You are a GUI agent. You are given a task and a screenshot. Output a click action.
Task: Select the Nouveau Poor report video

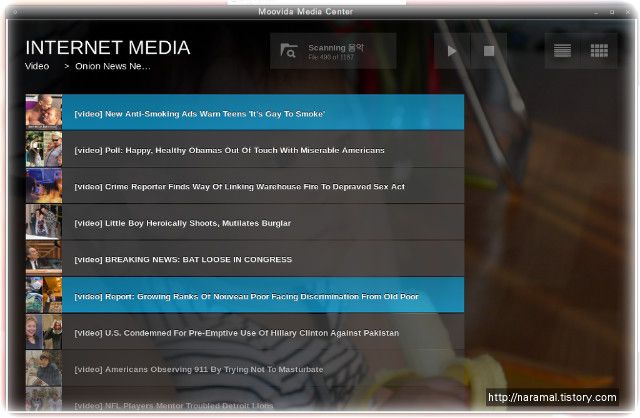point(263,296)
